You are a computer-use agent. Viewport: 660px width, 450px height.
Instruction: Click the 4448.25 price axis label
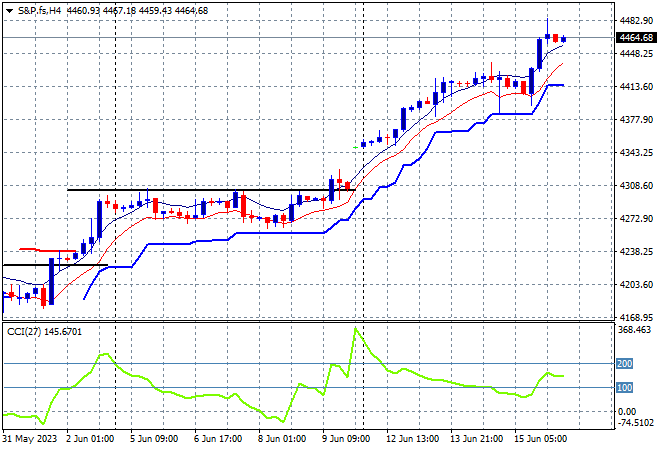[636, 53]
